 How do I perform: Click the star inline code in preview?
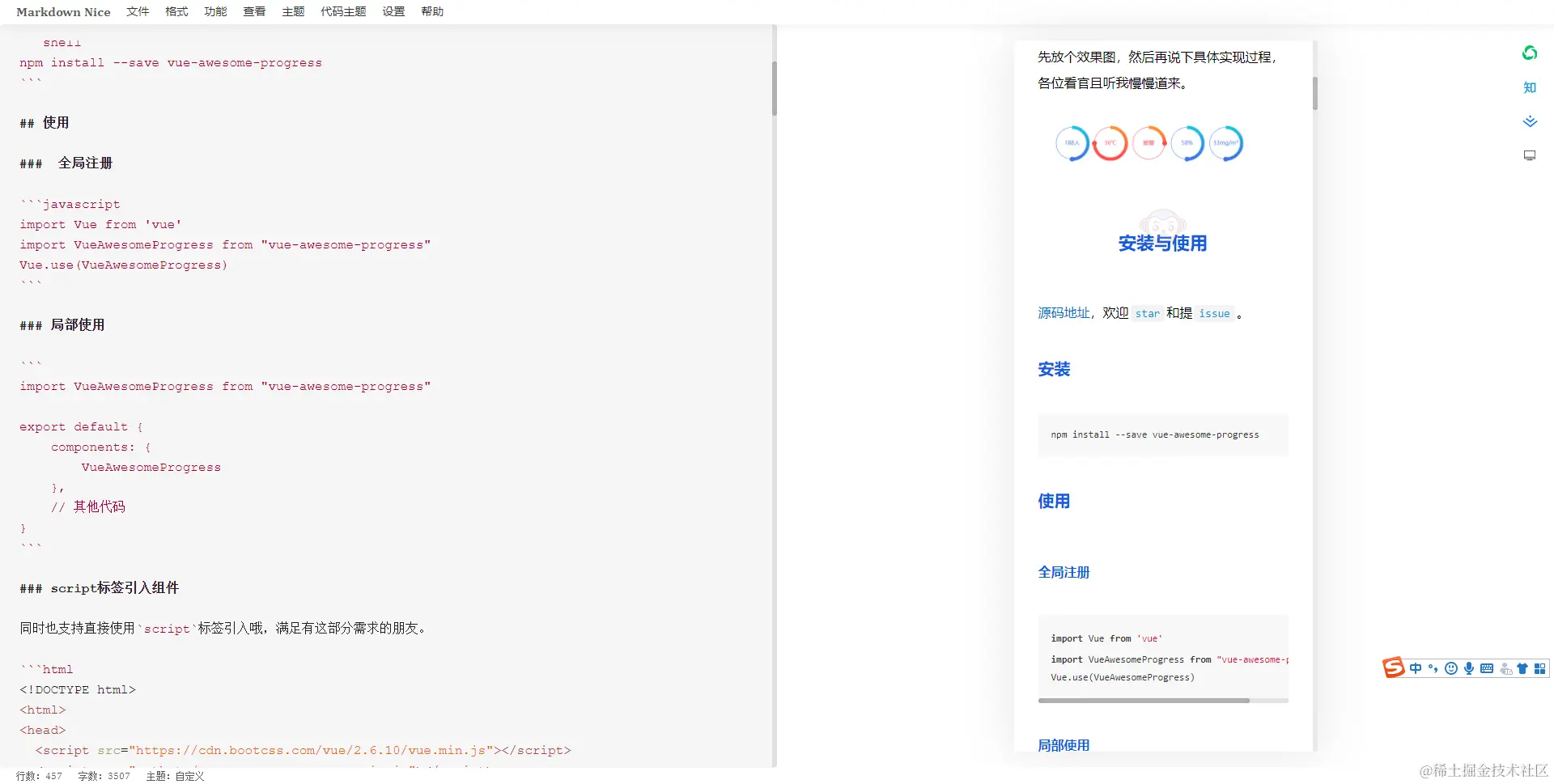pos(1147,314)
